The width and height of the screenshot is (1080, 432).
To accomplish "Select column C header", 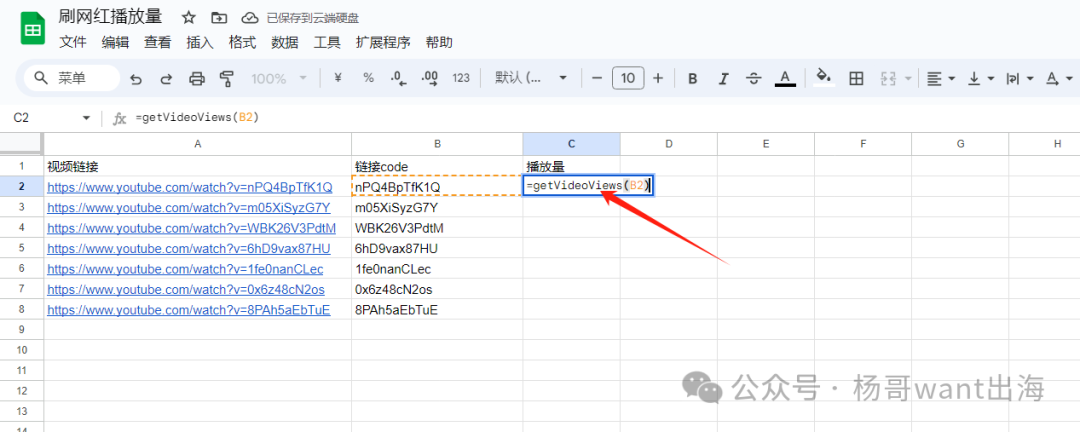I will (571, 143).
